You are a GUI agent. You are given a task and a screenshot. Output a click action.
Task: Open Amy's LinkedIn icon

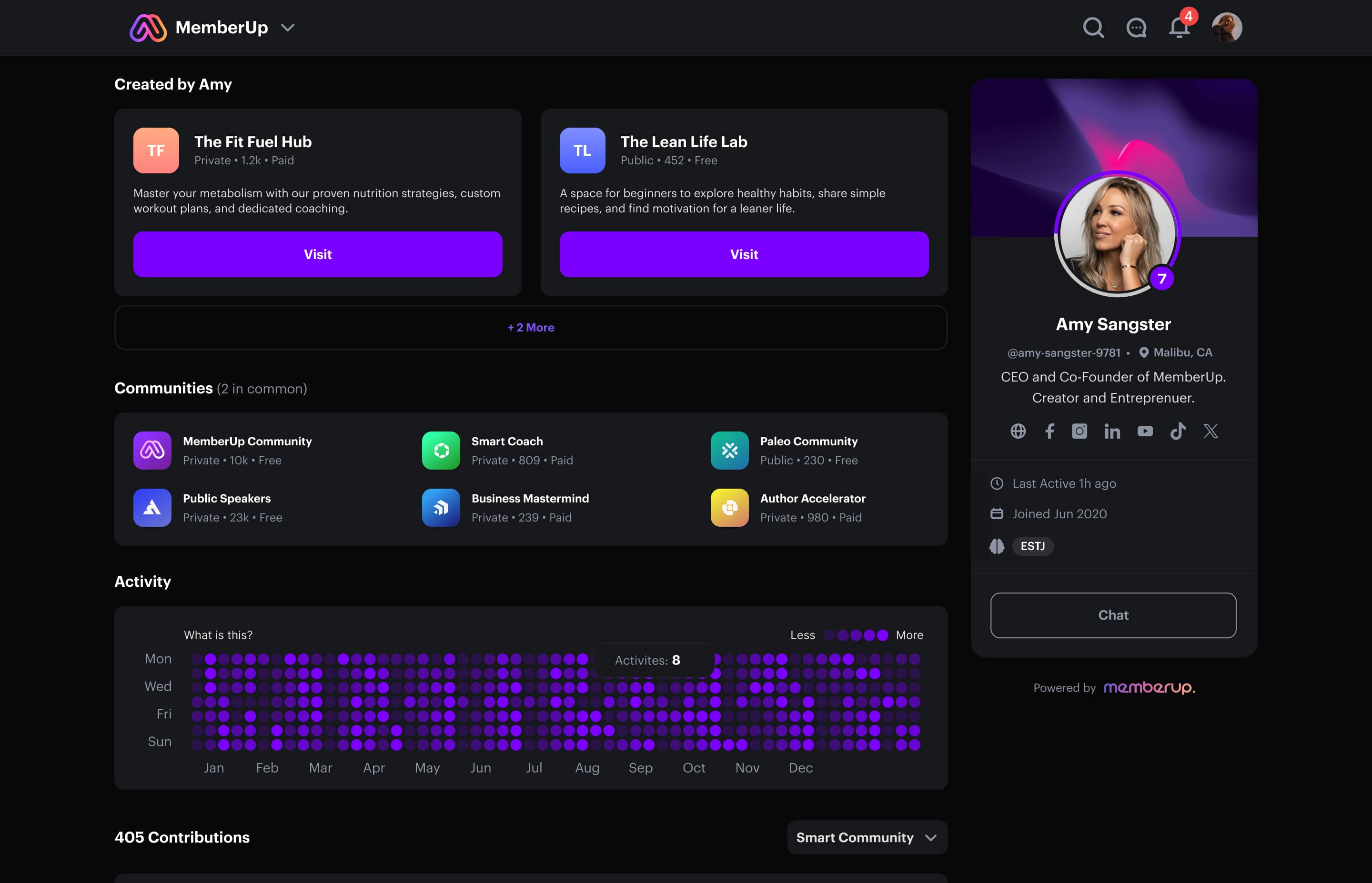1112,431
